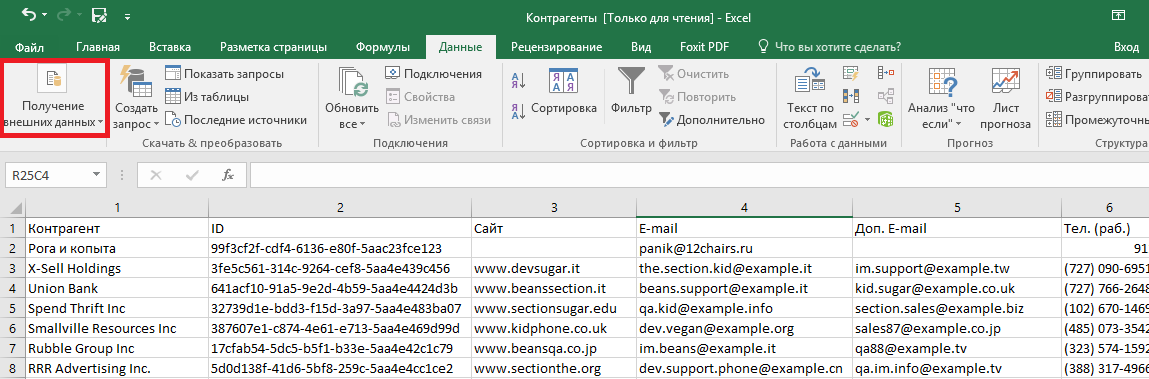Open the ribbon display options icon
Viewport: 1149px width, 379px height.
tap(1118, 15)
